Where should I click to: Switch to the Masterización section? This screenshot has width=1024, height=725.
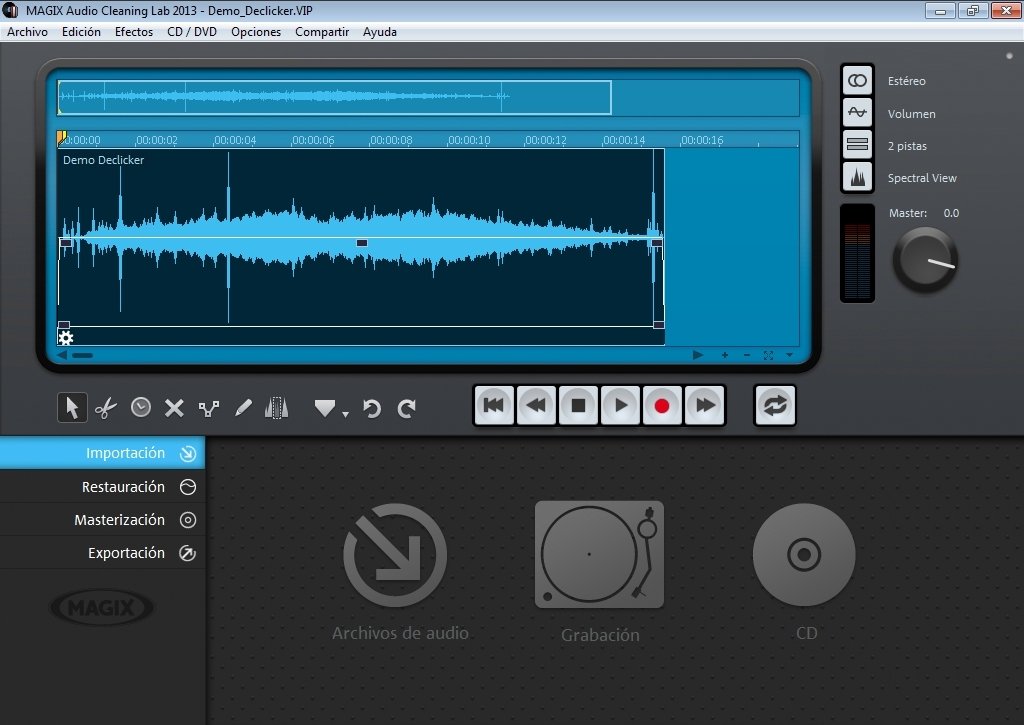tap(103, 520)
